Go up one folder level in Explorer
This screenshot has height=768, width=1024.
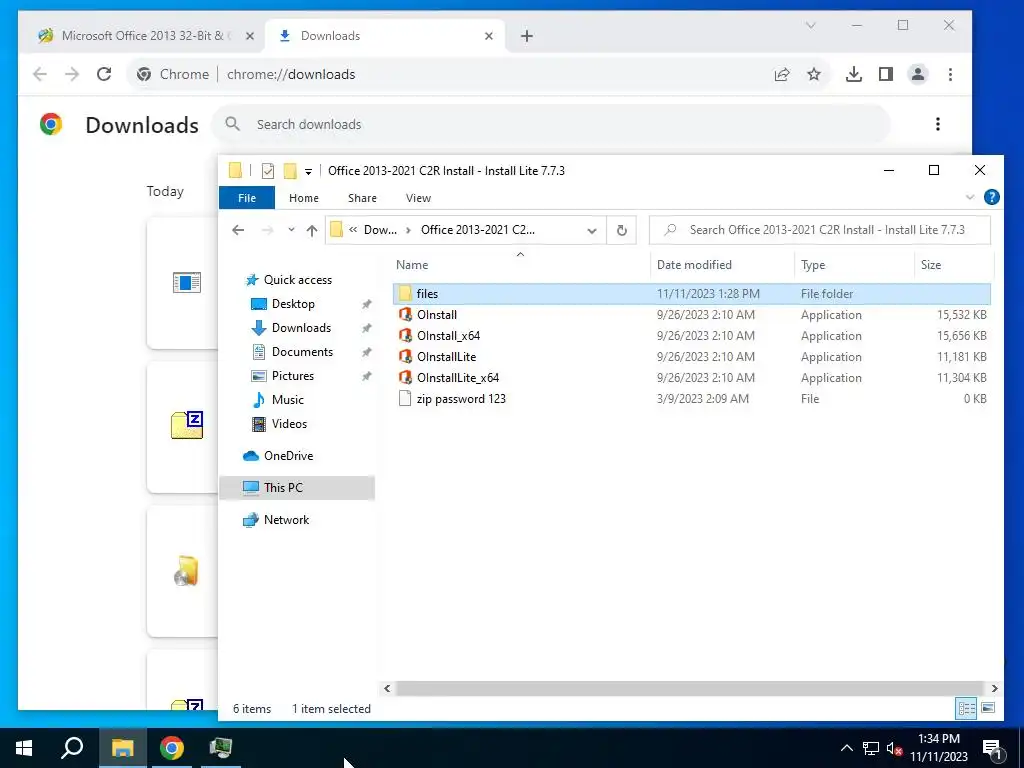point(312,230)
